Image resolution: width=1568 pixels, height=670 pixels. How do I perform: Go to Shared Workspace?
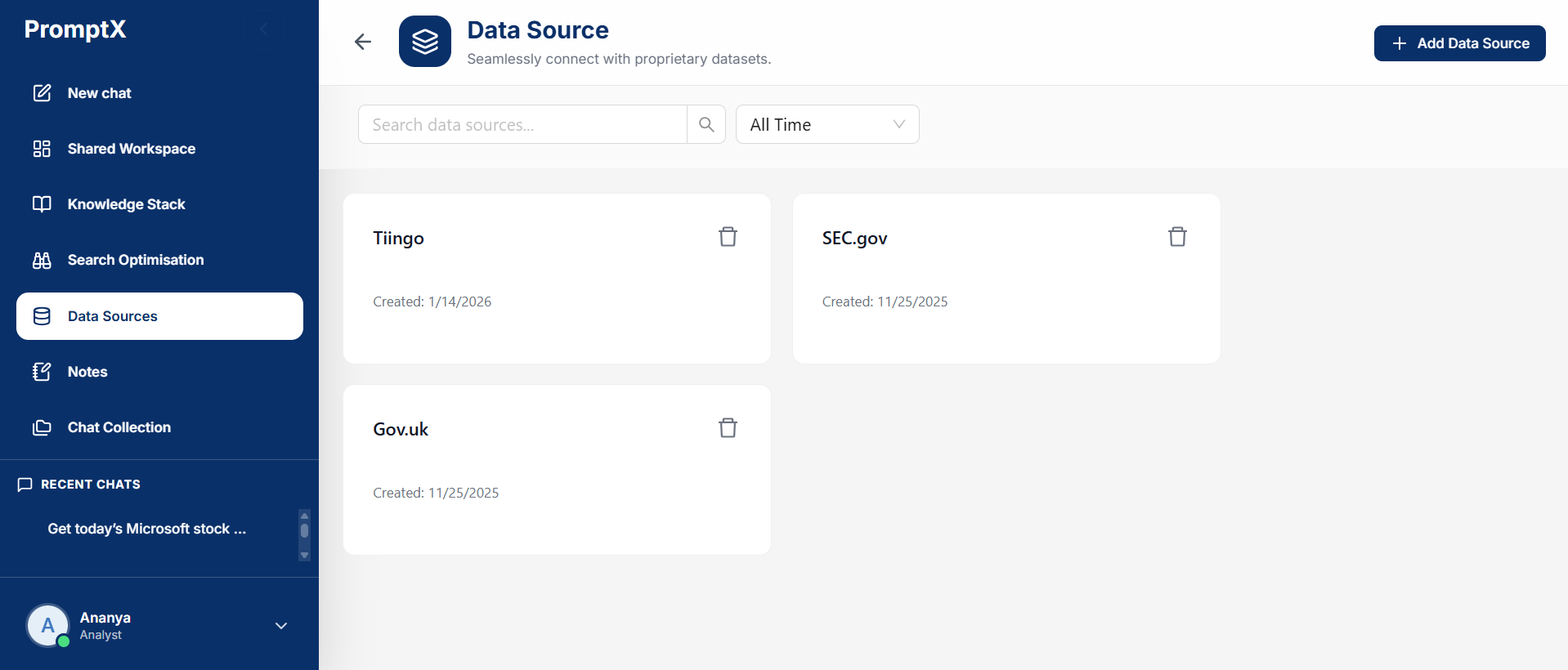[131, 149]
